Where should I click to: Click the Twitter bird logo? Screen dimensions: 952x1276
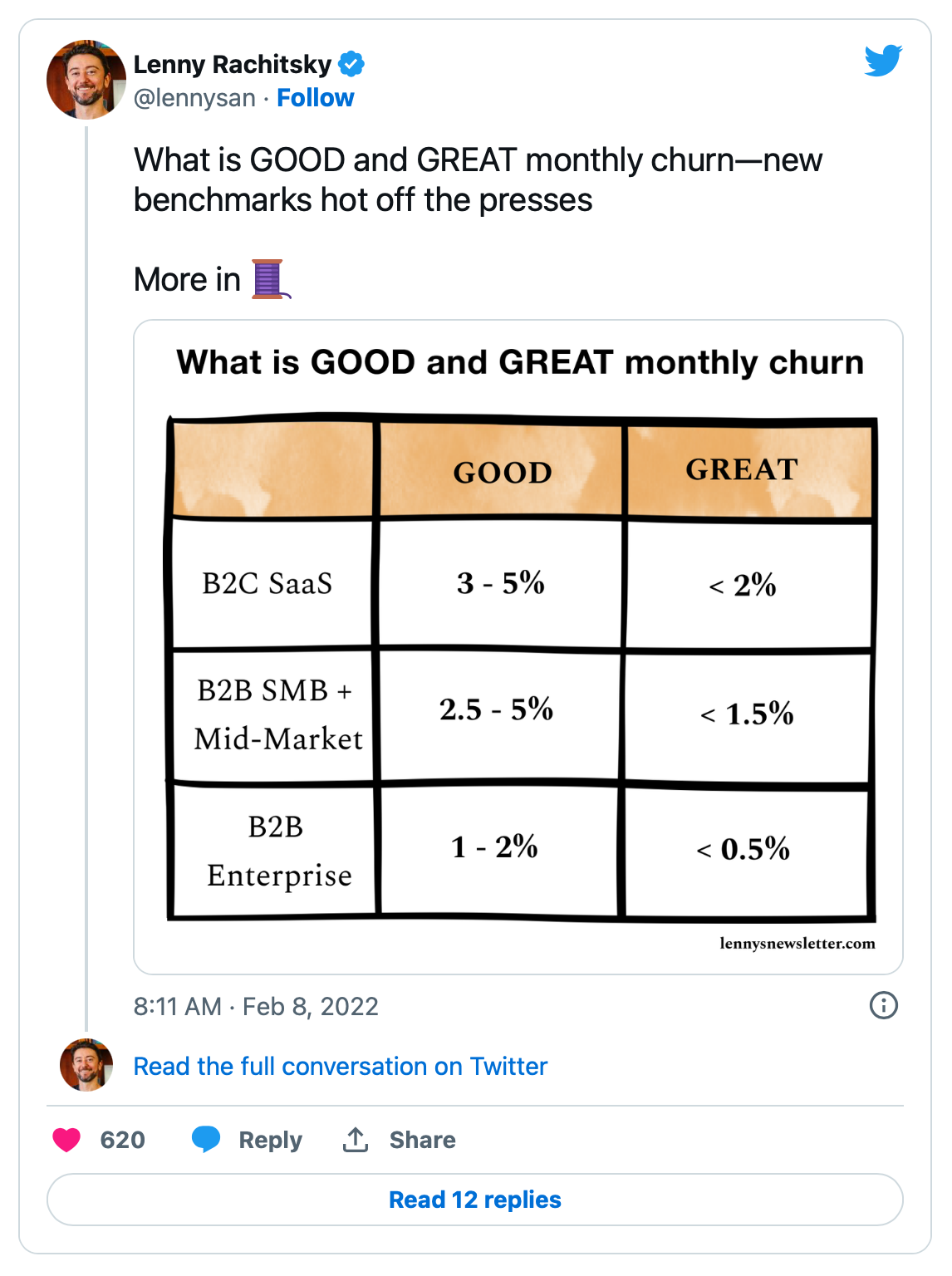(x=882, y=61)
